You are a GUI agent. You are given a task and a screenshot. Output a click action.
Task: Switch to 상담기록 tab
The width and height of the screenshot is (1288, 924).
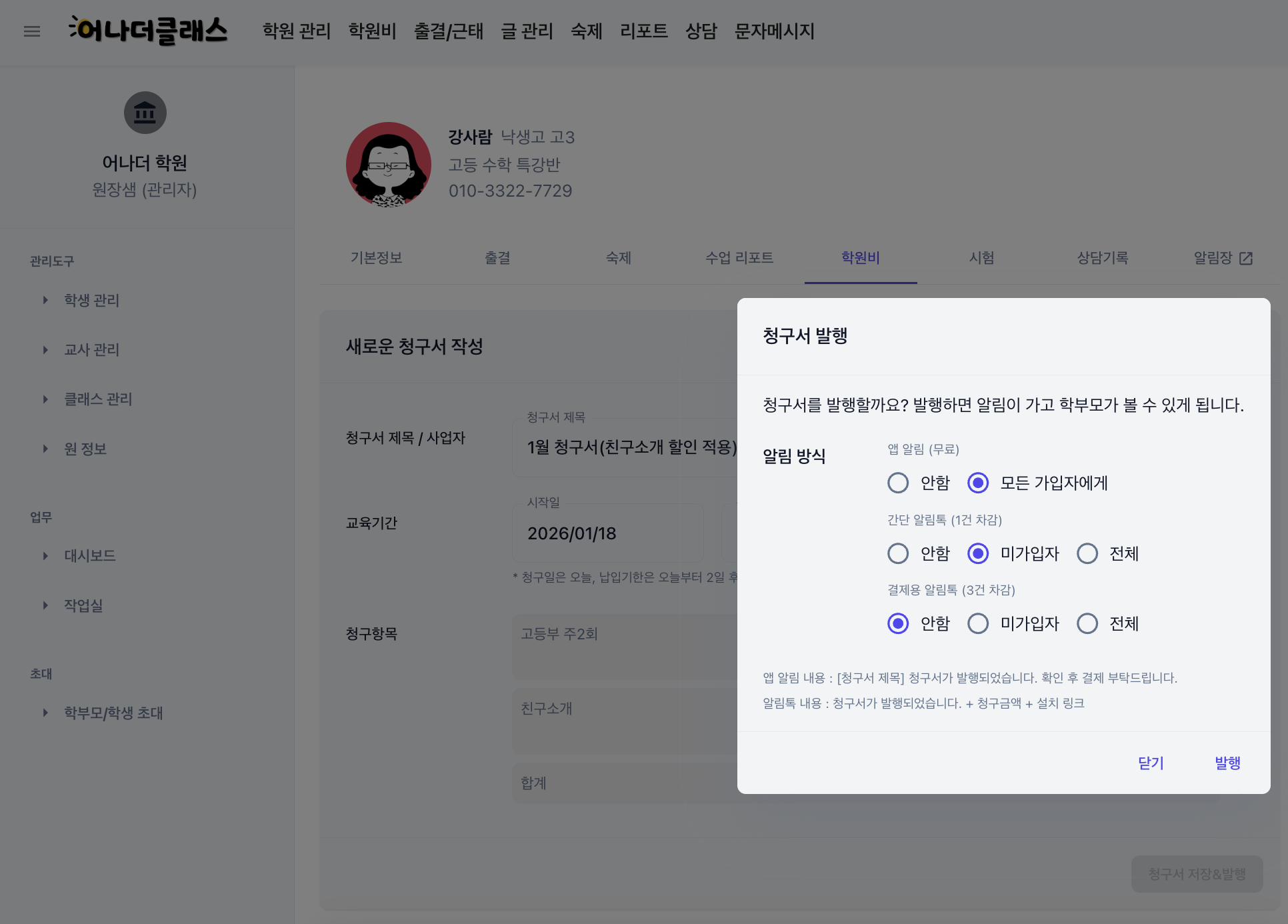click(x=1102, y=258)
